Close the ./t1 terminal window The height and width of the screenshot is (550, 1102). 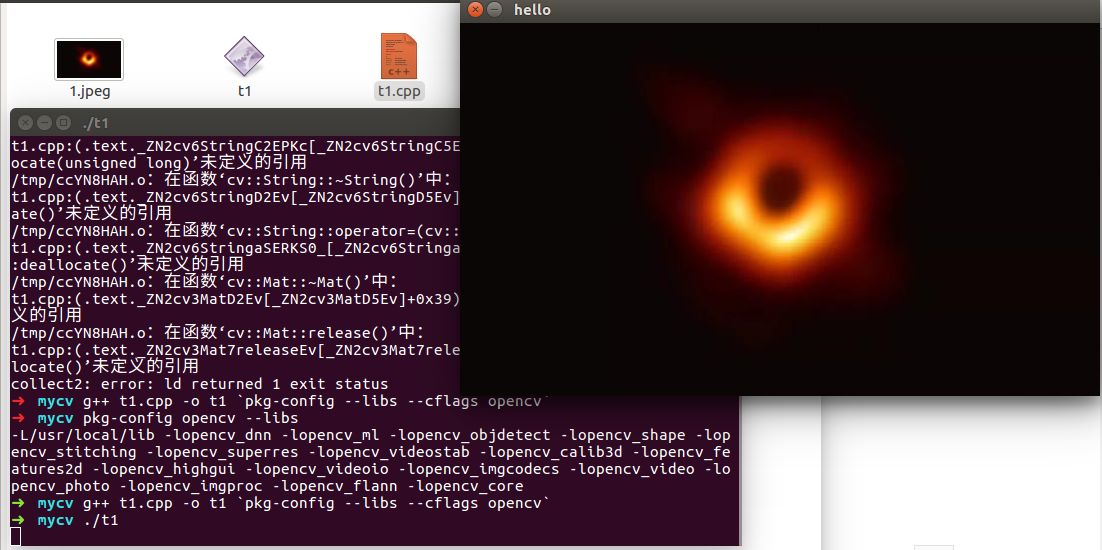click(x=25, y=122)
